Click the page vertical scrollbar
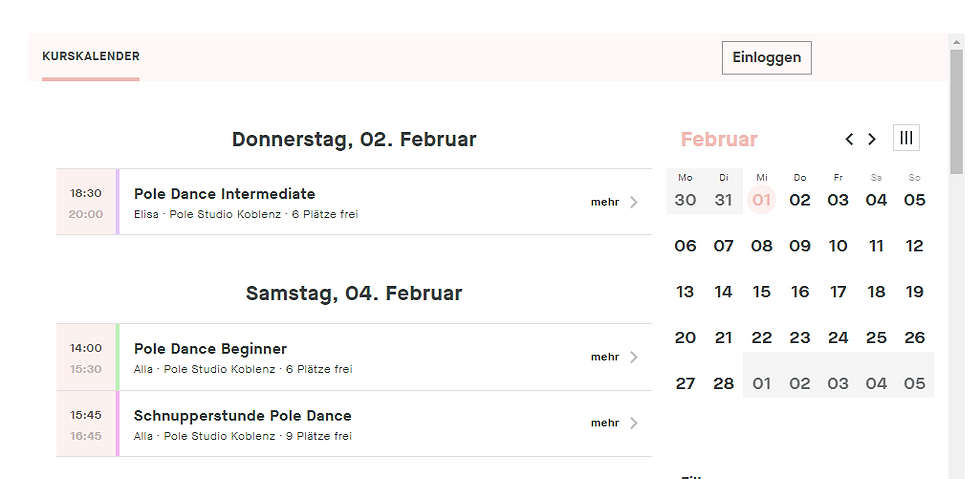This screenshot has width=980, height=479. point(957,110)
